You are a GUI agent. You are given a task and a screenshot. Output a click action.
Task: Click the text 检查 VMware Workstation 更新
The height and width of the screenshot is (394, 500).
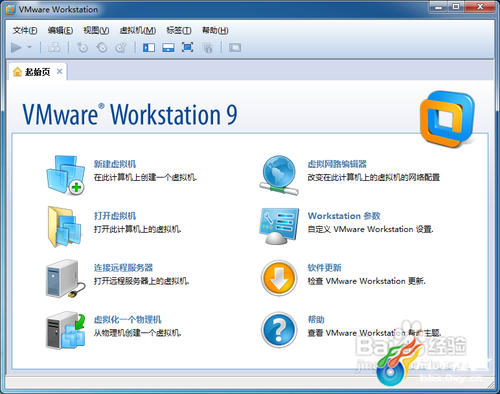366,281
